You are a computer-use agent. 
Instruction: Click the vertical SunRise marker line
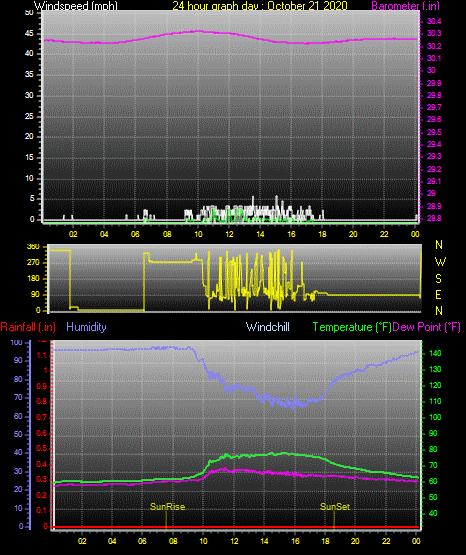(166, 520)
